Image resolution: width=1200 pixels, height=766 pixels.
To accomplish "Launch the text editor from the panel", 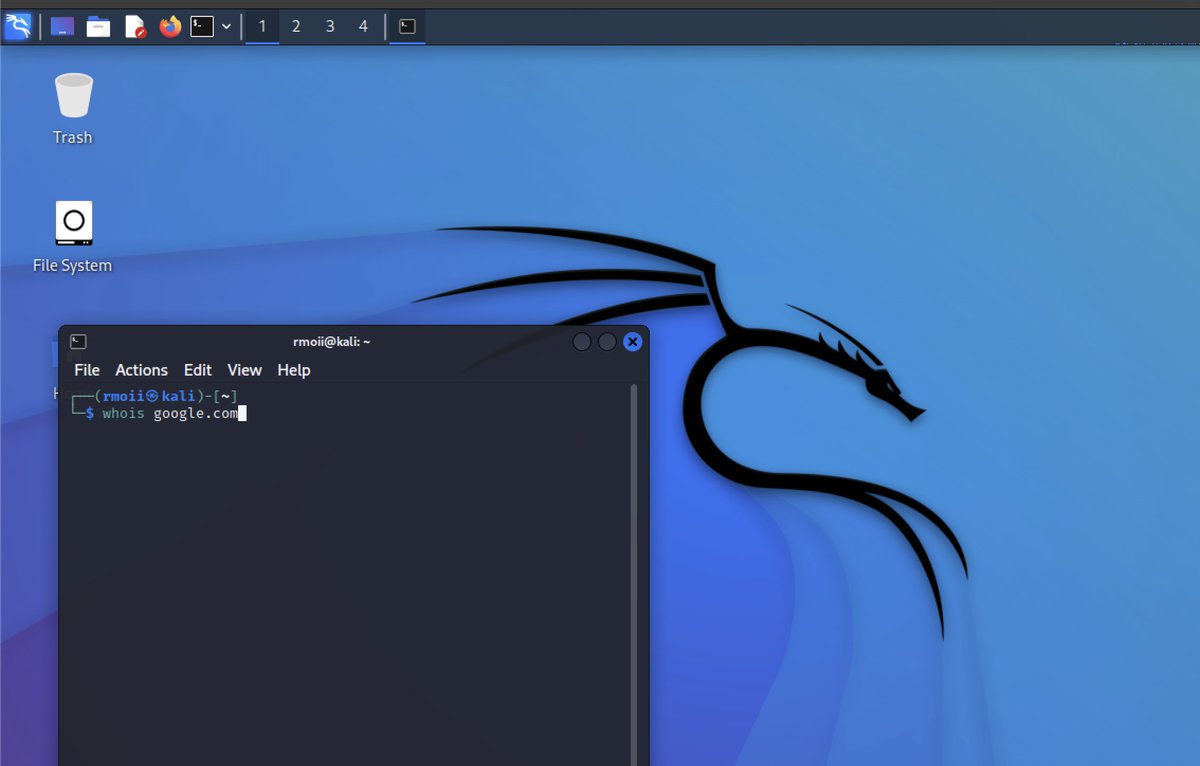I will (x=135, y=27).
